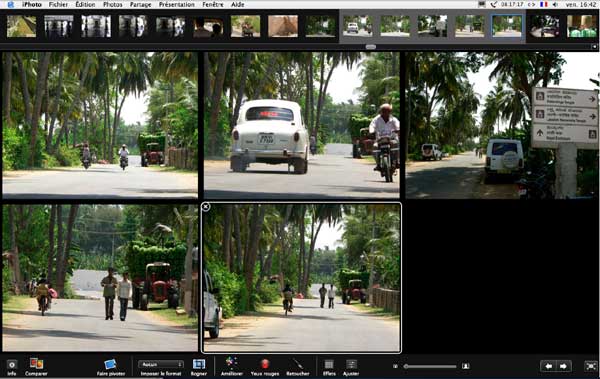Image resolution: width=600 pixels, height=379 pixels.
Task: Click the menu bar clock ven. 16:42
Action: coord(581,4)
